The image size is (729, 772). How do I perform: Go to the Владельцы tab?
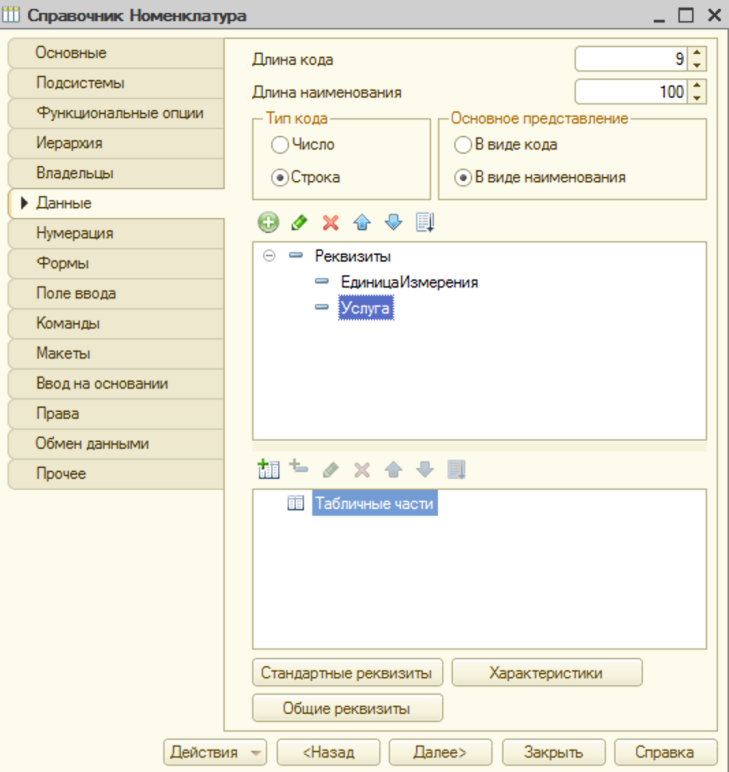pos(116,173)
